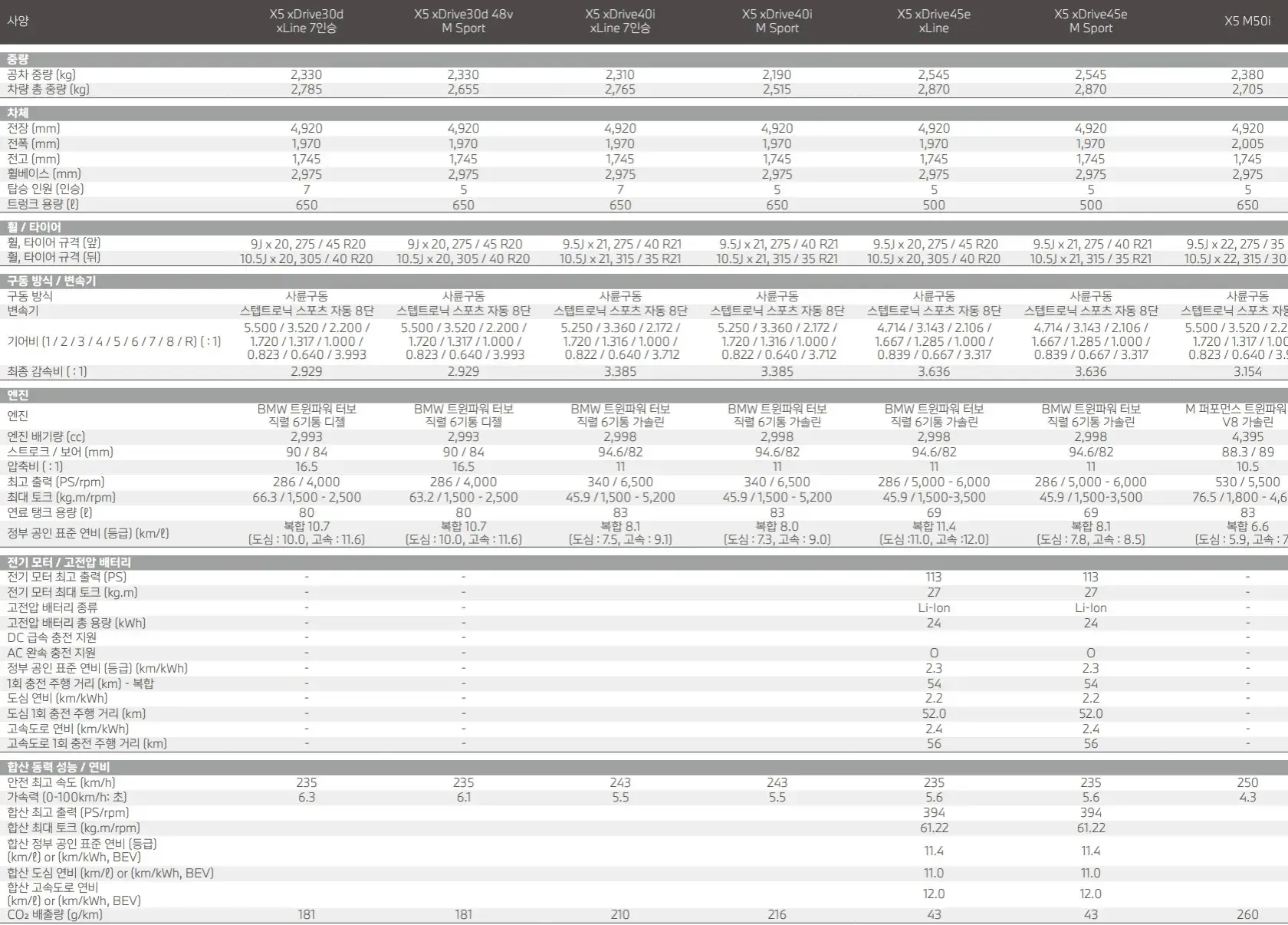The image size is (1288, 925).
Task: Select the 차체 section heading
Action: click(x=18, y=113)
